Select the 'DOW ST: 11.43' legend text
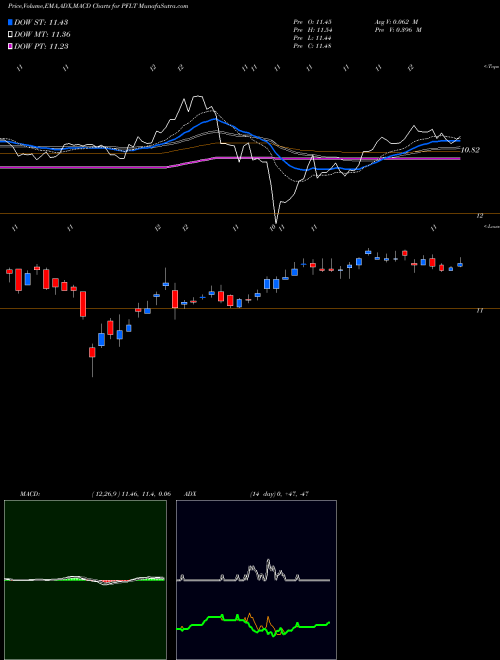 (x=41, y=22)
